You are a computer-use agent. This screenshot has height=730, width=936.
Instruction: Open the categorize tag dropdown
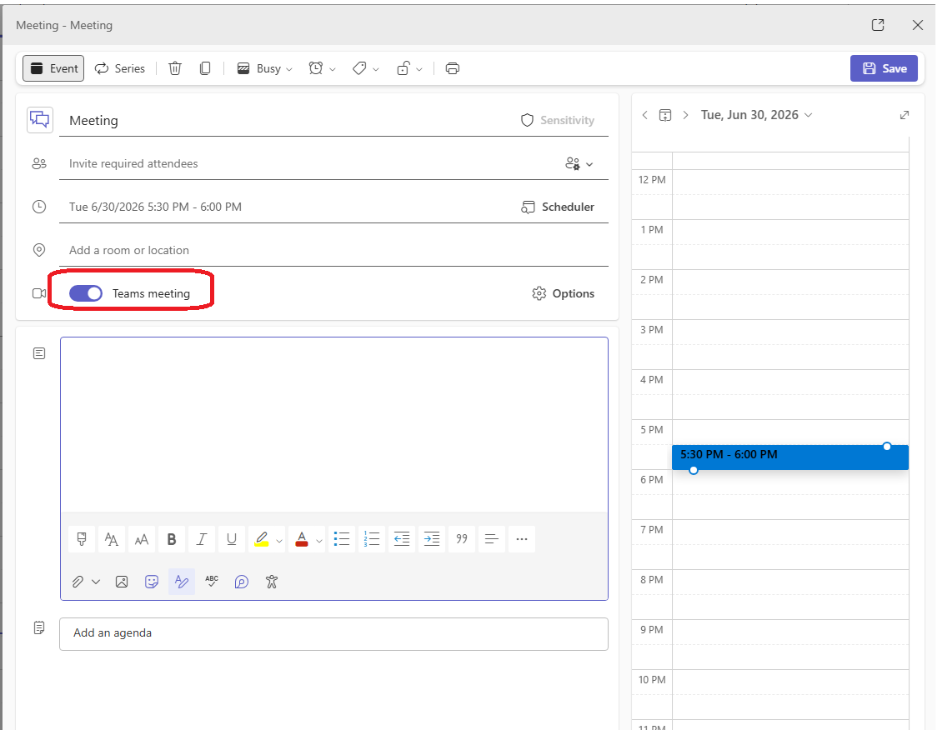coord(366,69)
